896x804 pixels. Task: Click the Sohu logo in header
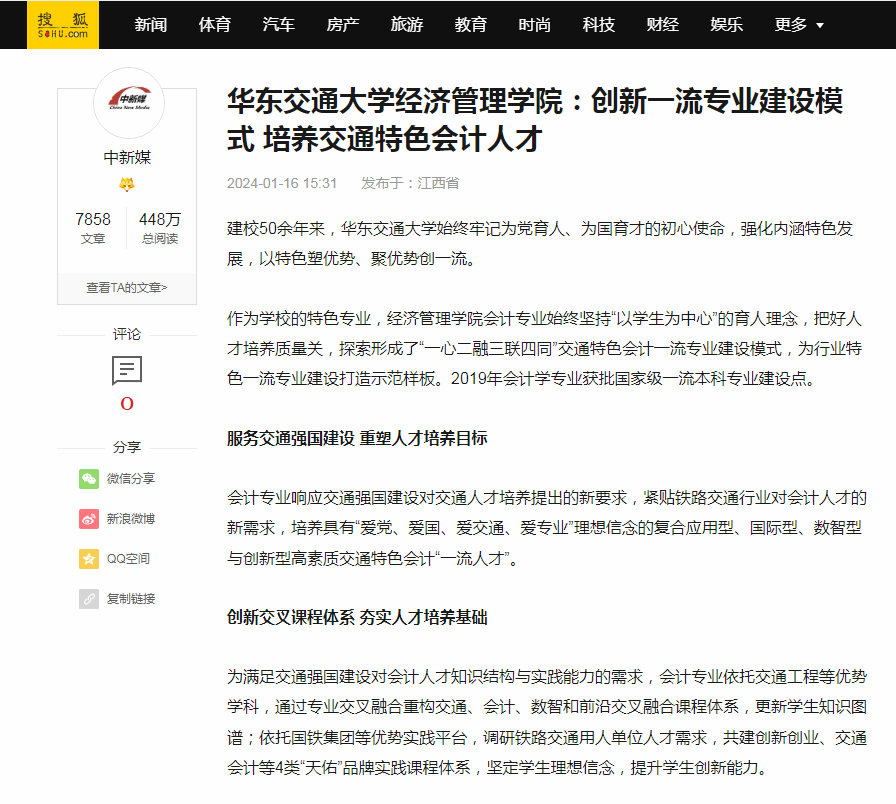click(x=63, y=25)
